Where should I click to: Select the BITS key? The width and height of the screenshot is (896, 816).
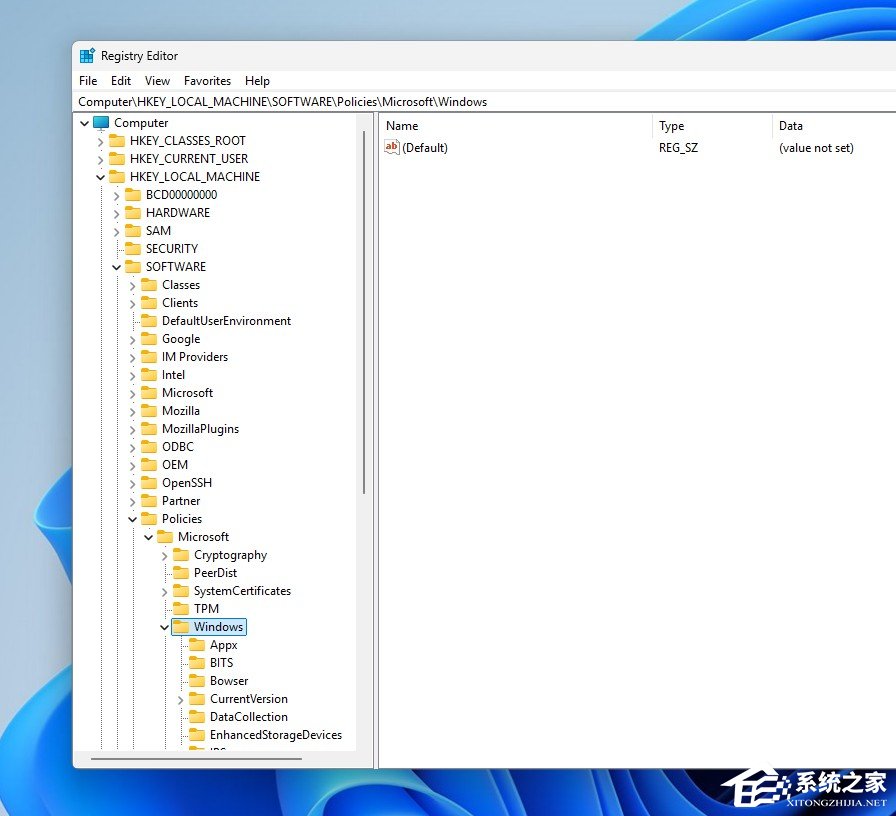point(222,663)
